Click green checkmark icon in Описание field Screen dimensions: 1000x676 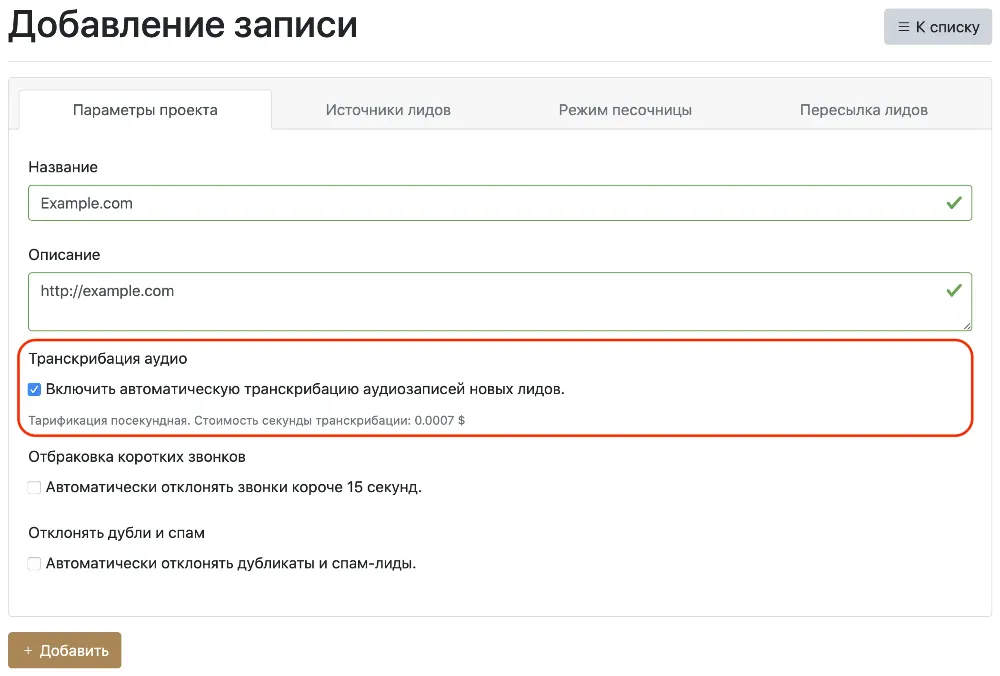tap(954, 291)
